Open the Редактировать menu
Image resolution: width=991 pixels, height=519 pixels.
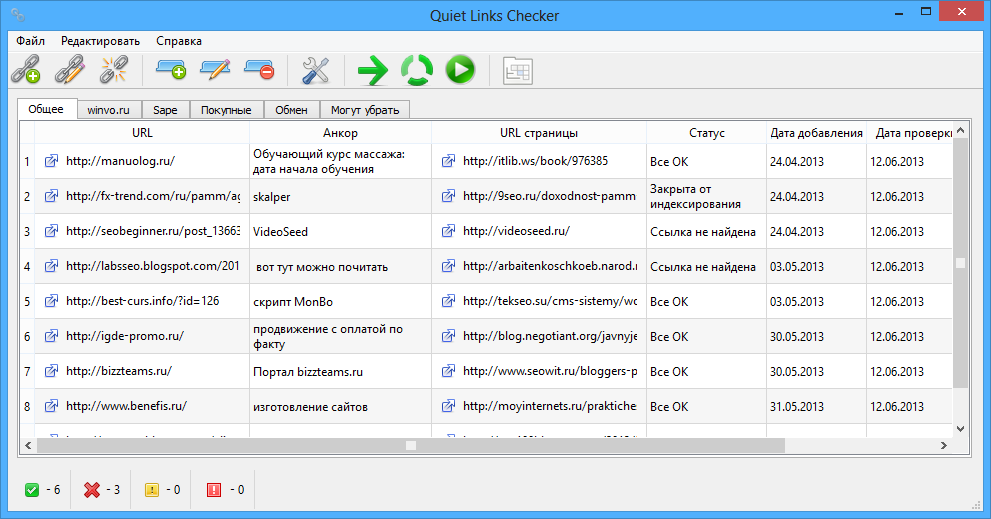pos(100,41)
